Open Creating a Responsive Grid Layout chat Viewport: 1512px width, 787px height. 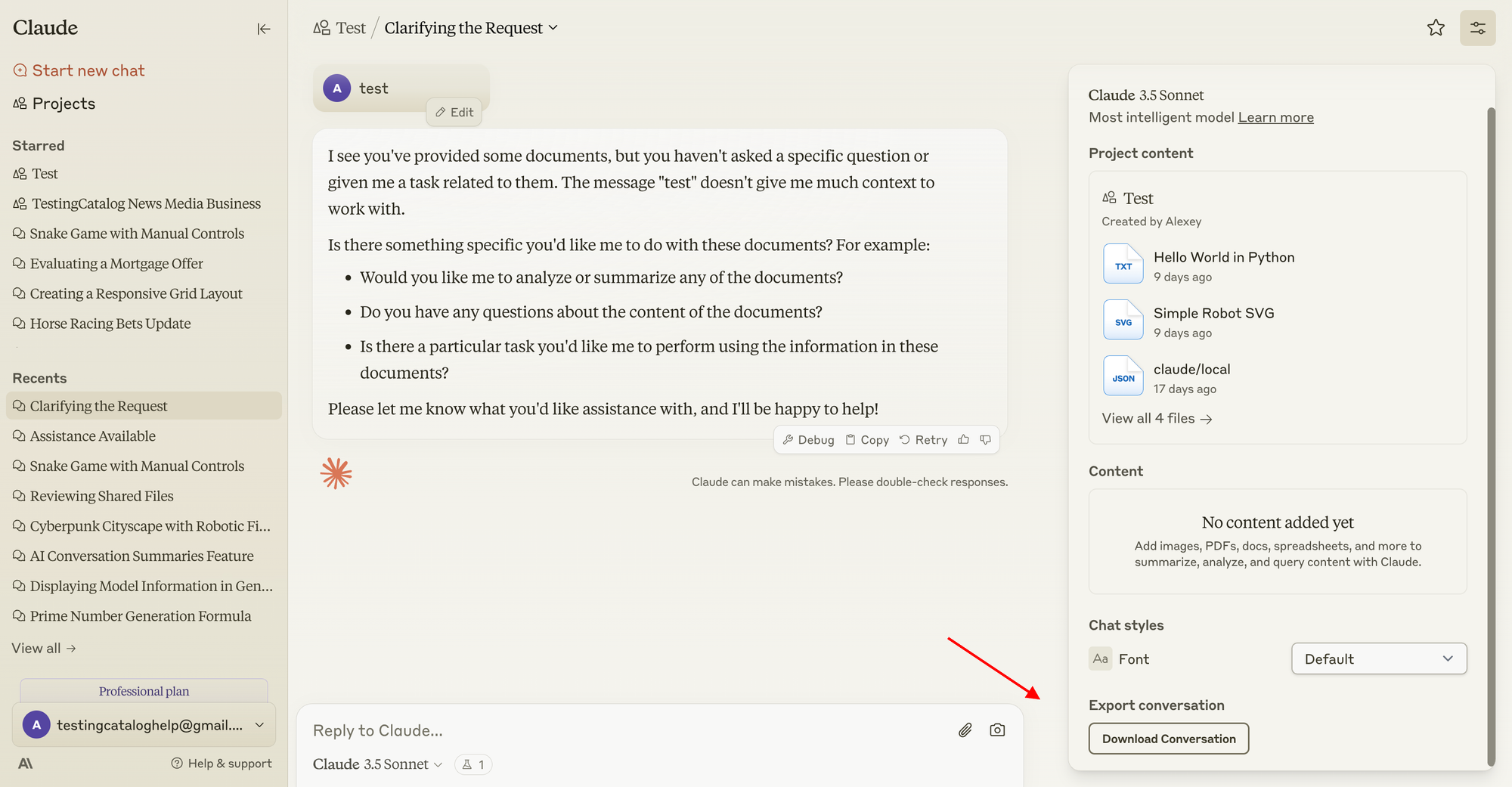[144, 293]
